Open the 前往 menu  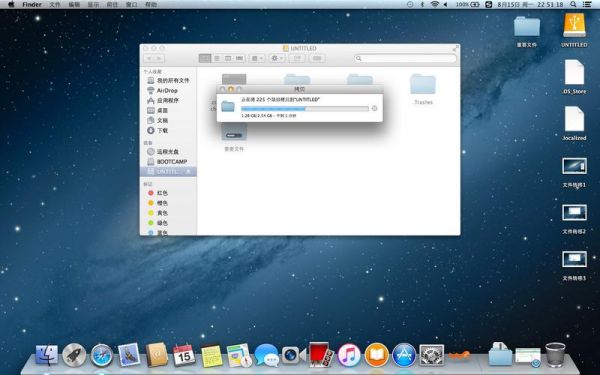[112, 5]
